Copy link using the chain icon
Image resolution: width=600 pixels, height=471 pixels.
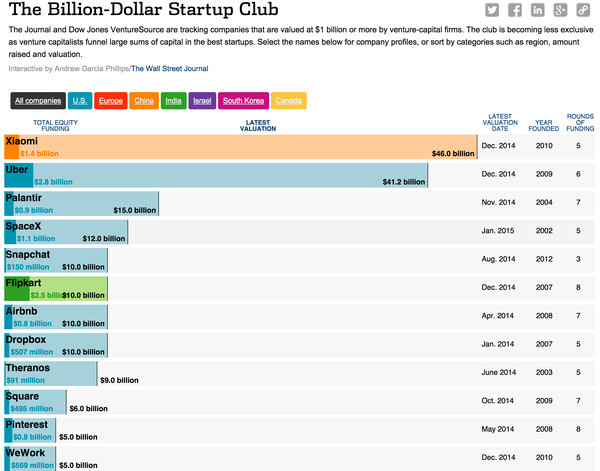pos(583,10)
